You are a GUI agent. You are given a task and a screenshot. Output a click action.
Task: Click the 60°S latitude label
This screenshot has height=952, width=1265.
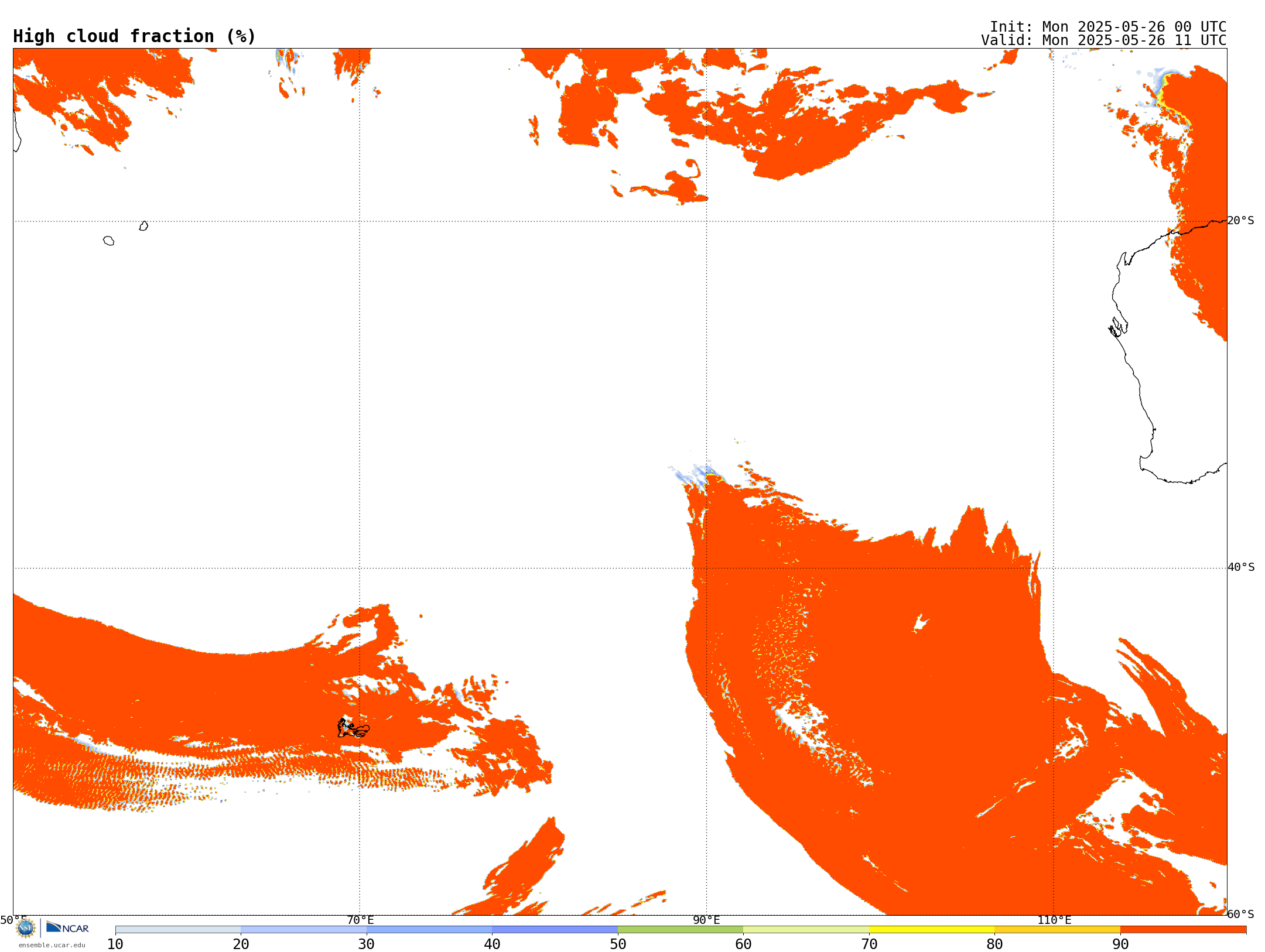(1240, 914)
